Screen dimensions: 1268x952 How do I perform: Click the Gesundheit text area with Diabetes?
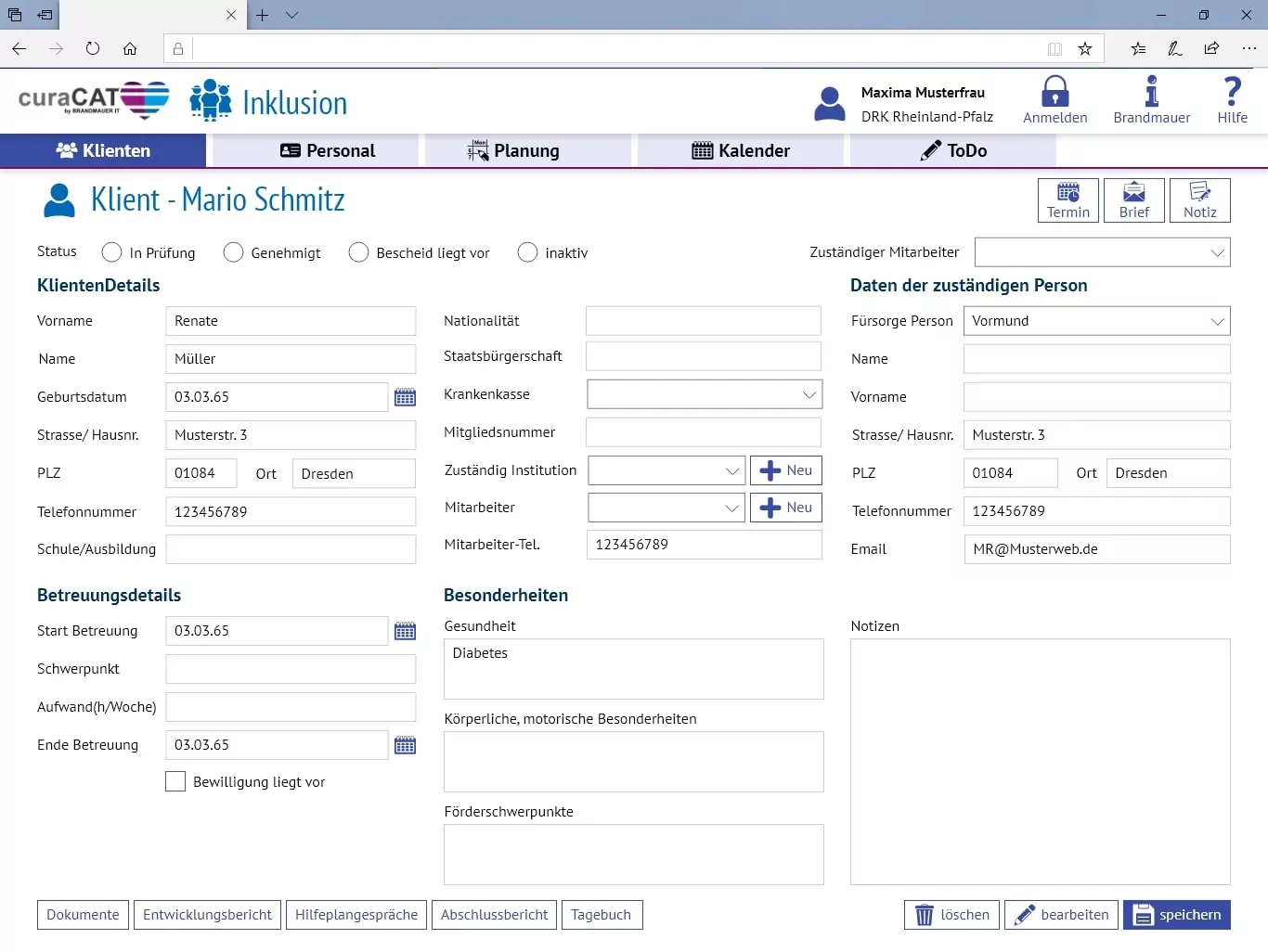(x=633, y=669)
